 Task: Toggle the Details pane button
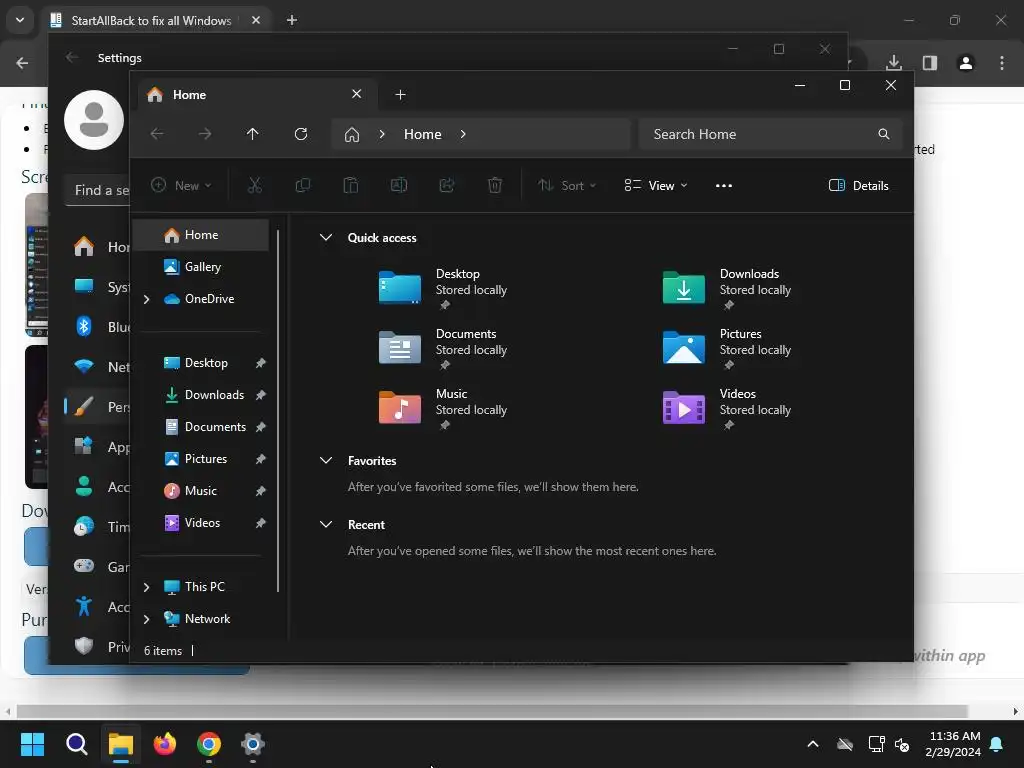858,185
